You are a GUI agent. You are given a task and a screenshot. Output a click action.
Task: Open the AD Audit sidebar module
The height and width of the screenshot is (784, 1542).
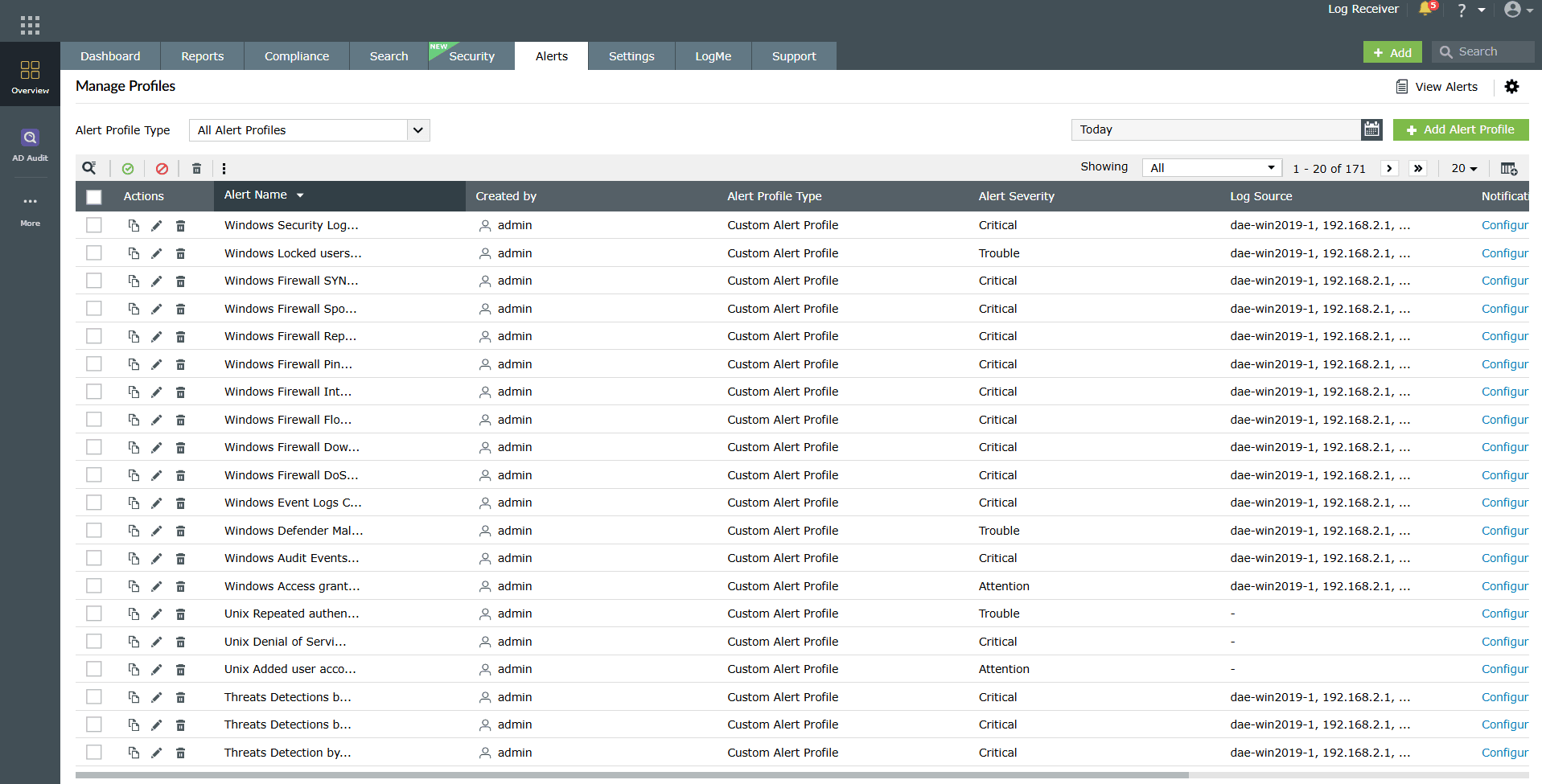30,145
